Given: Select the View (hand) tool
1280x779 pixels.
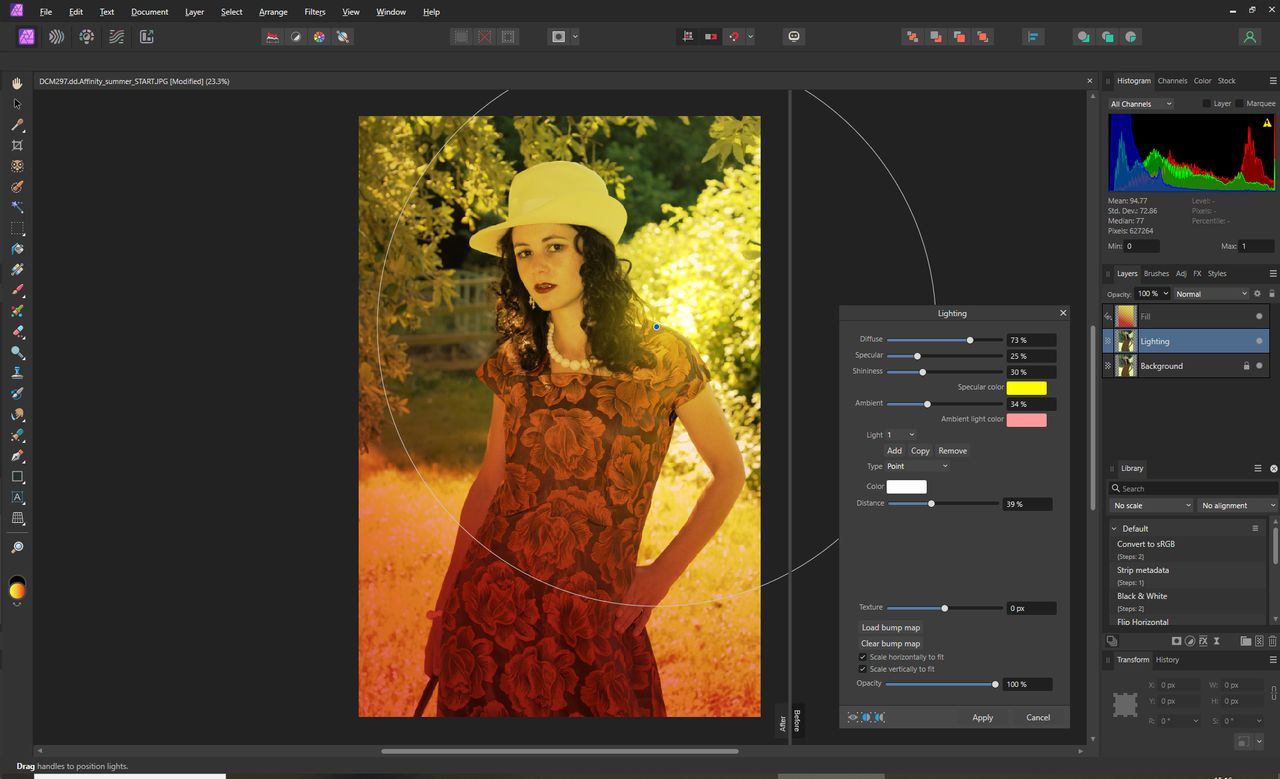Looking at the screenshot, I should [16, 83].
